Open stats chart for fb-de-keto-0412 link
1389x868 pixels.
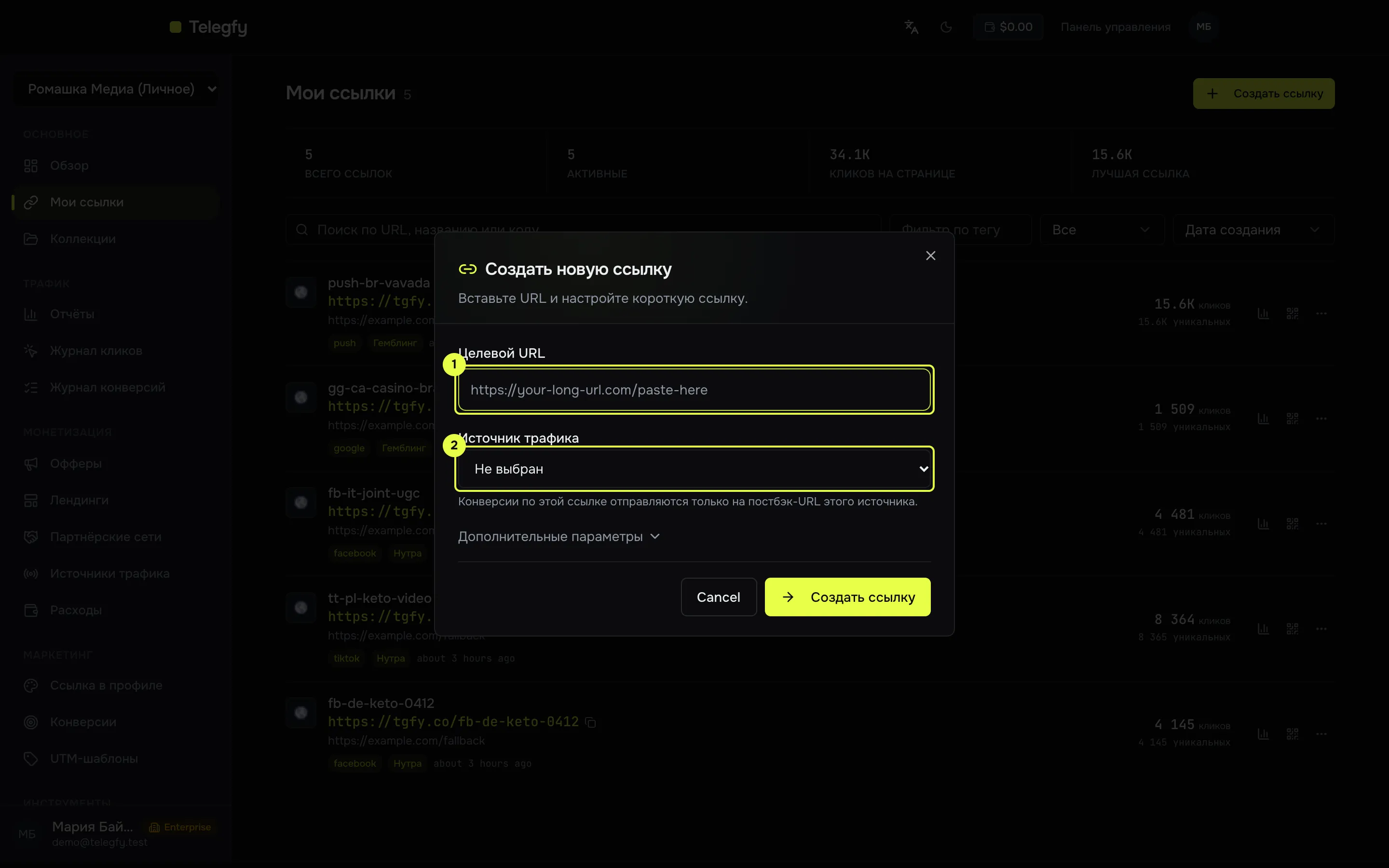pos(1263,733)
